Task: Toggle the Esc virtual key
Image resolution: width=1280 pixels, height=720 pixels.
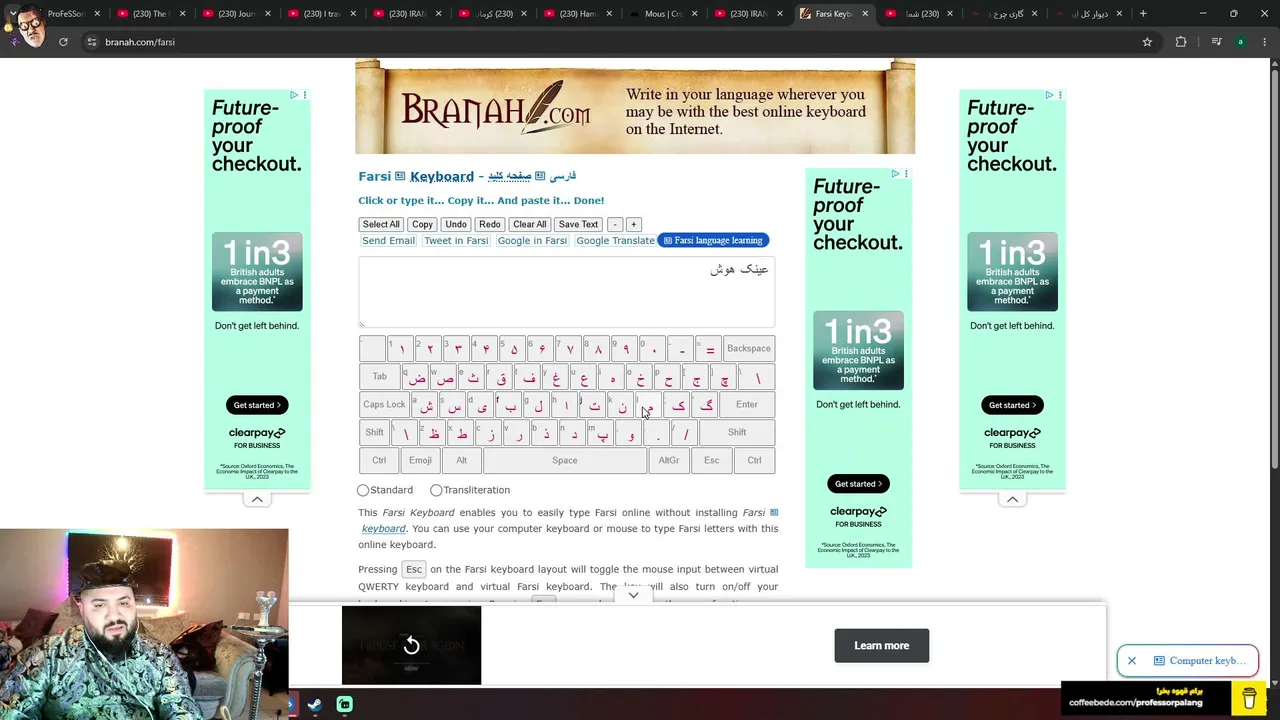Action: (x=711, y=460)
